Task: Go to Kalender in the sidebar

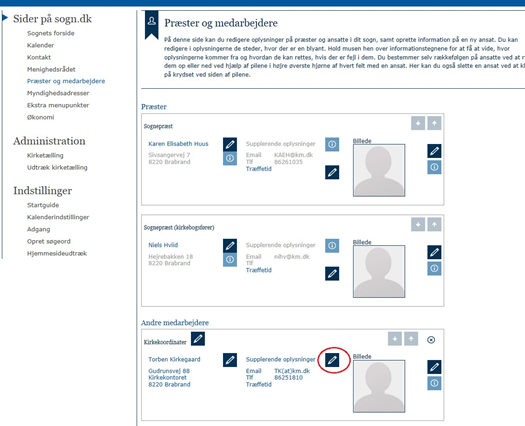Action: pyautogui.click(x=40, y=45)
